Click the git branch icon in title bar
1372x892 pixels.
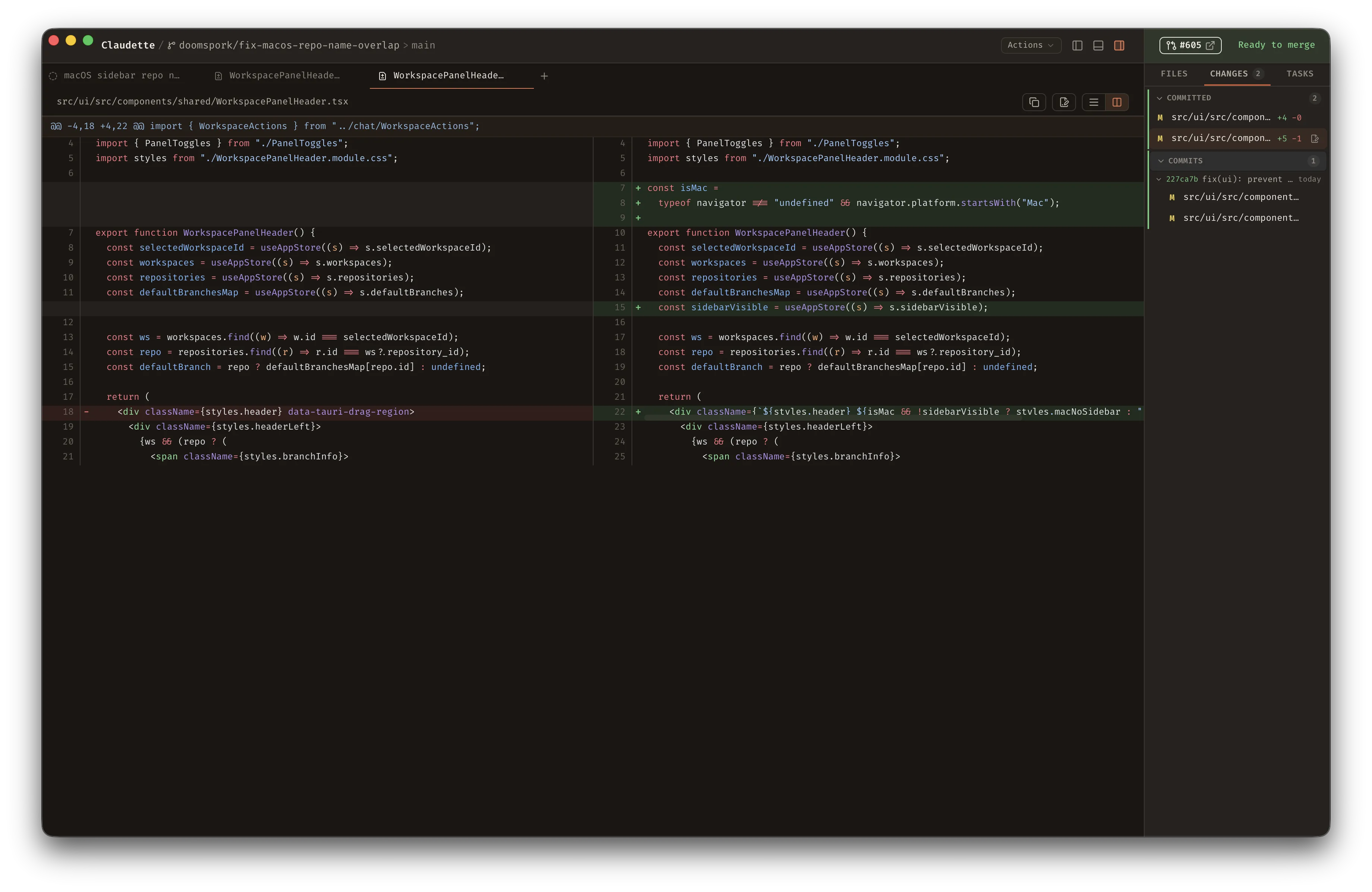tap(171, 45)
